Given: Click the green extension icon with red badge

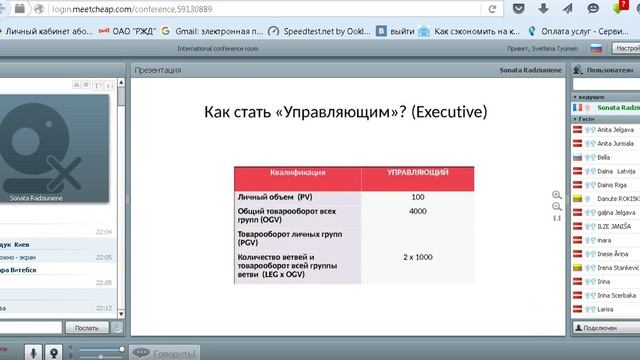Looking at the screenshot, I should (x=619, y=7).
